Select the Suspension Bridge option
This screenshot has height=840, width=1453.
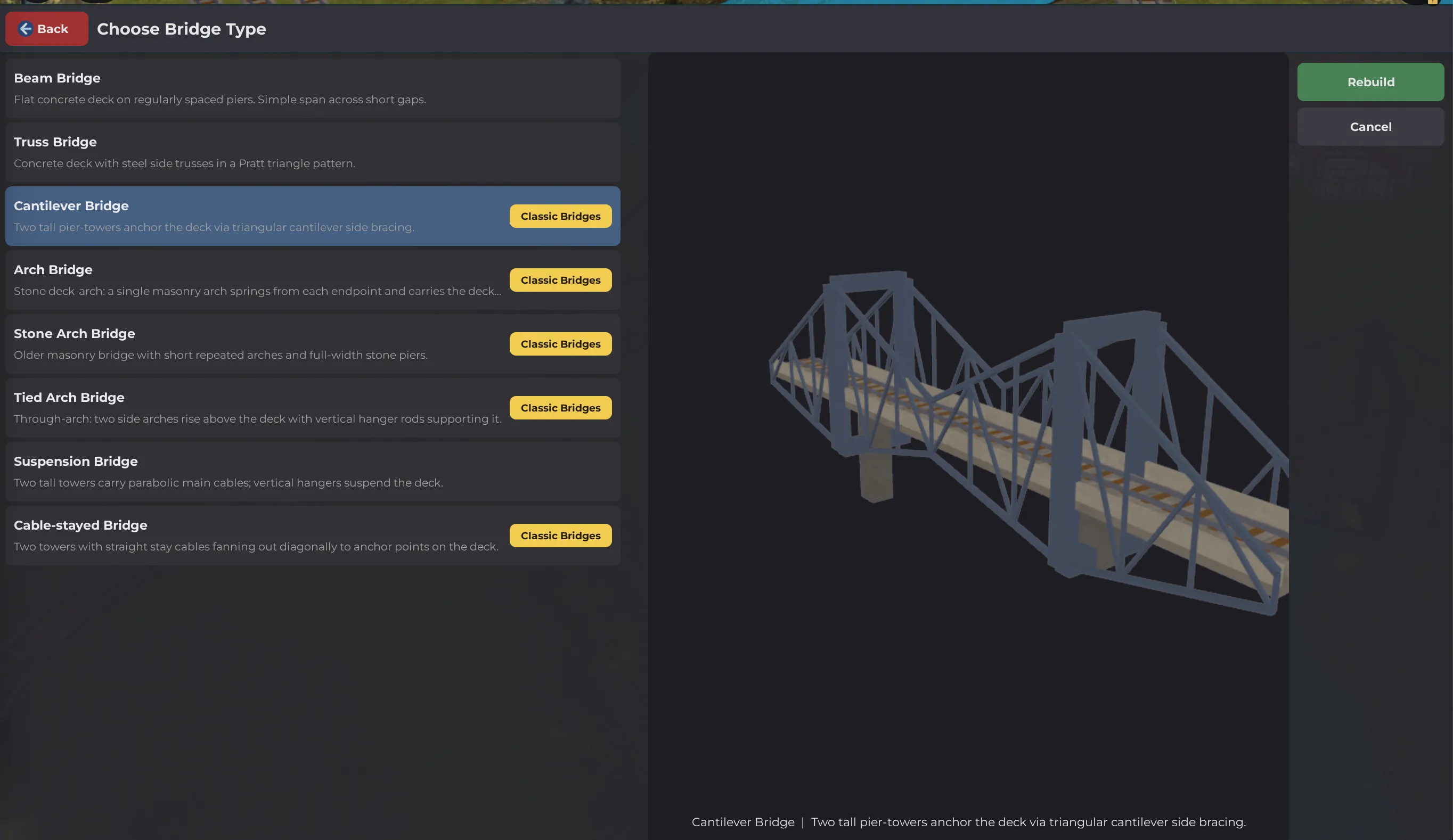(x=313, y=471)
